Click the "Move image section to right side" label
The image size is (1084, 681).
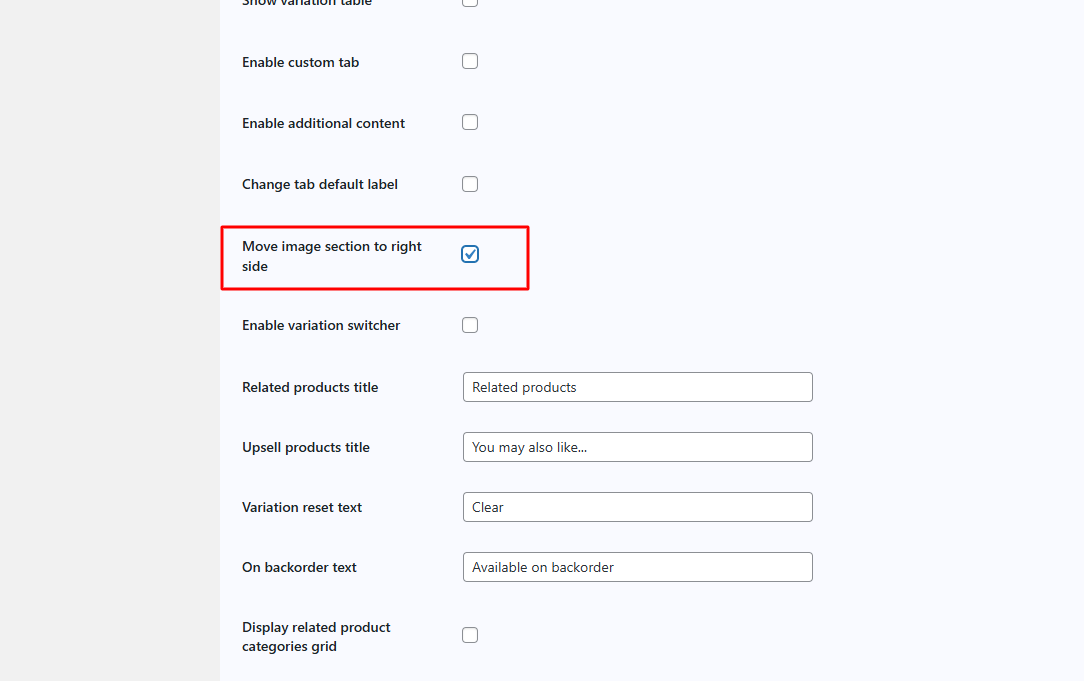click(x=331, y=256)
